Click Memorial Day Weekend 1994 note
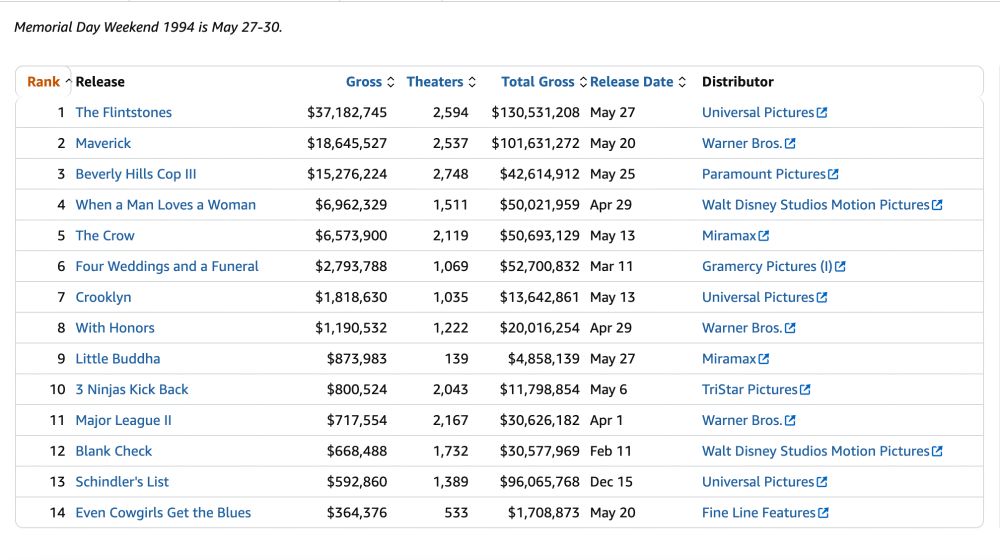Viewport: 1000px width, 560px height. (x=148, y=27)
